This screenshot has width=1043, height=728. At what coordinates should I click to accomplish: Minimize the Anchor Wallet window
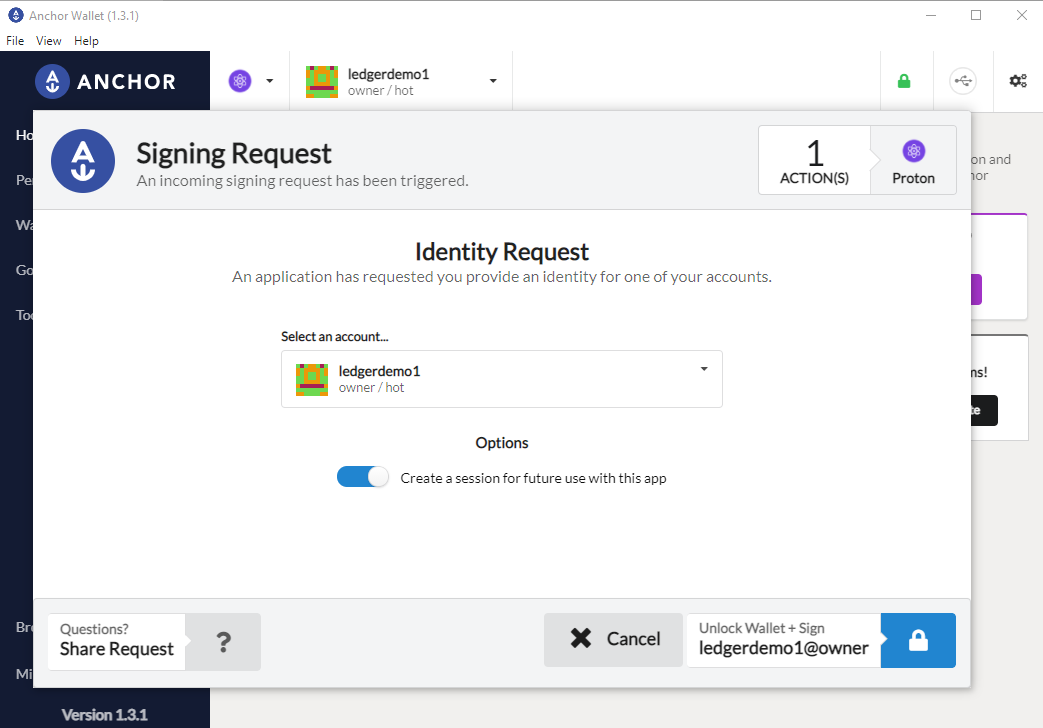click(931, 15)
